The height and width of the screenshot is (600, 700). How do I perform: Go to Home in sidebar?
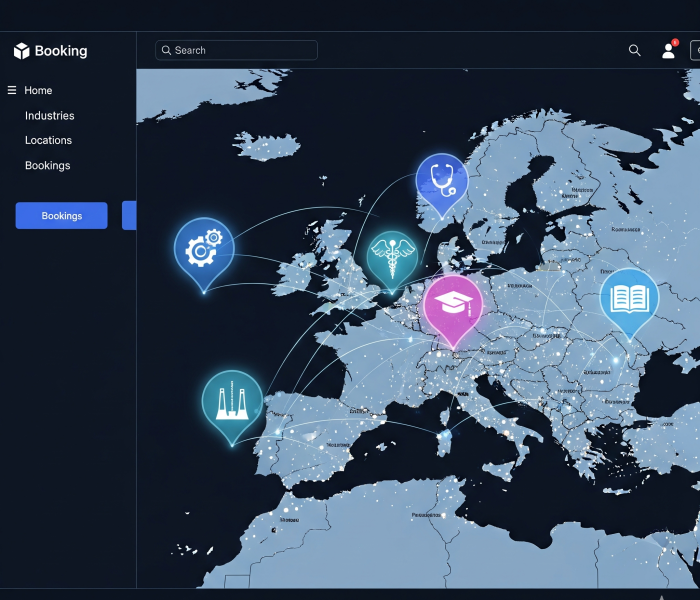[38, 90]
